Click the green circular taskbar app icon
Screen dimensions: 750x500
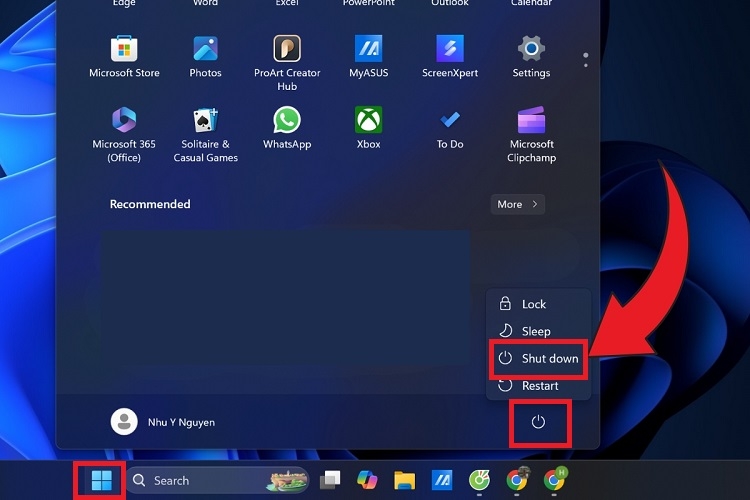479,480
